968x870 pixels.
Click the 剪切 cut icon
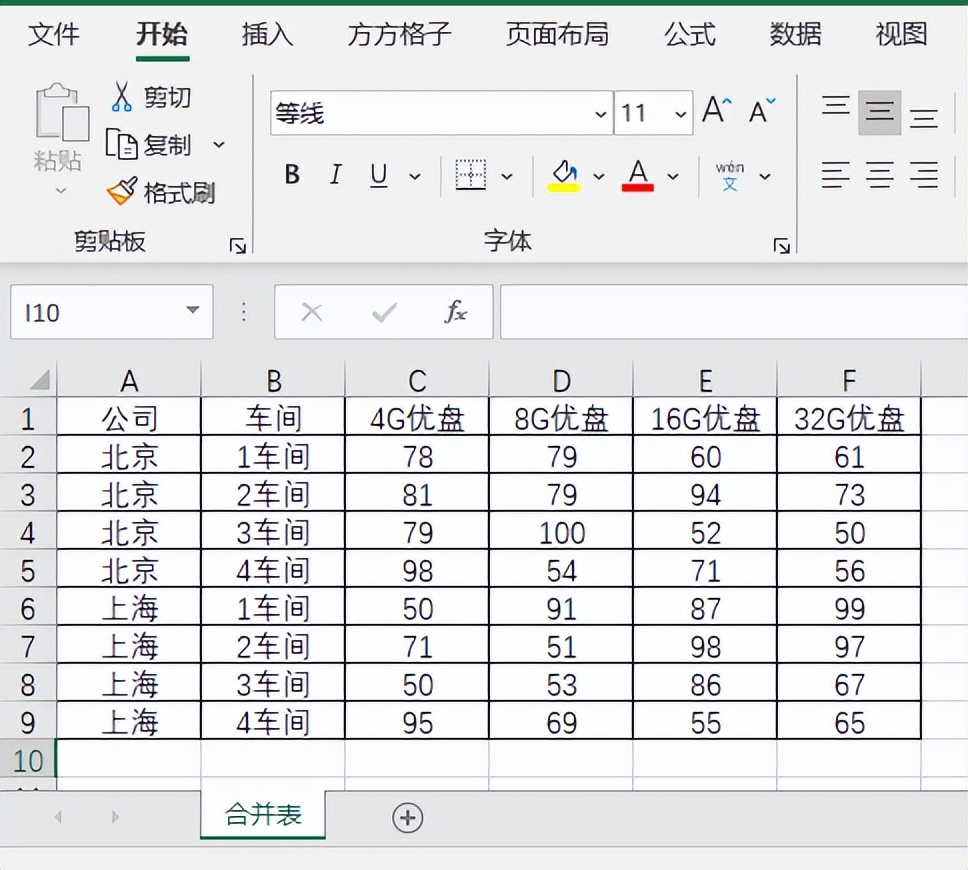pos(122,96)
